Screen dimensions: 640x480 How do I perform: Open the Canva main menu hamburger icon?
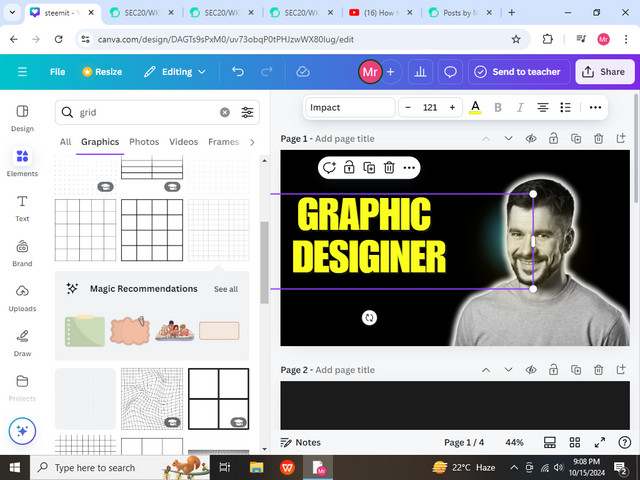tap(22, 72)
